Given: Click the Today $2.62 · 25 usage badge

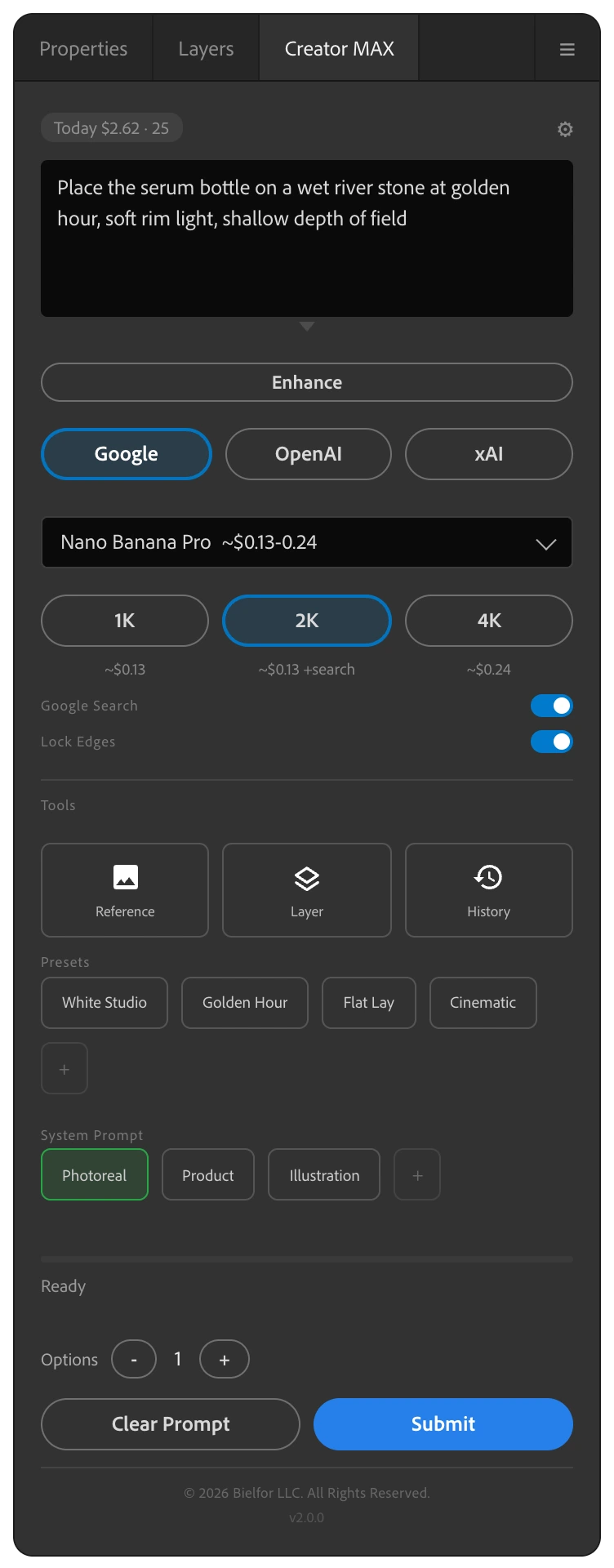Looking at the screenshot, I should pyautogui.click(x=112, y=128).
